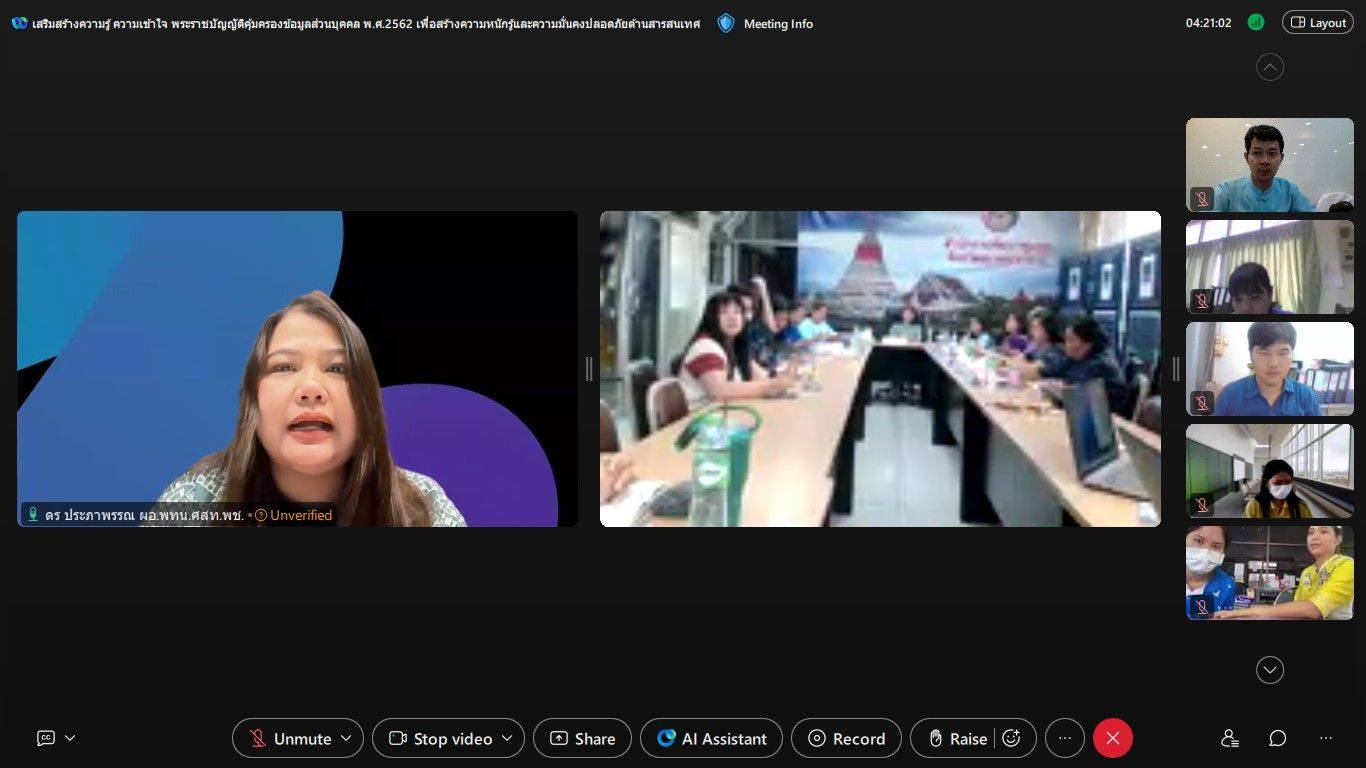The image size is (1366, 768).
Task: Click the green connection status icon
Action: [x=1255, y=23]
